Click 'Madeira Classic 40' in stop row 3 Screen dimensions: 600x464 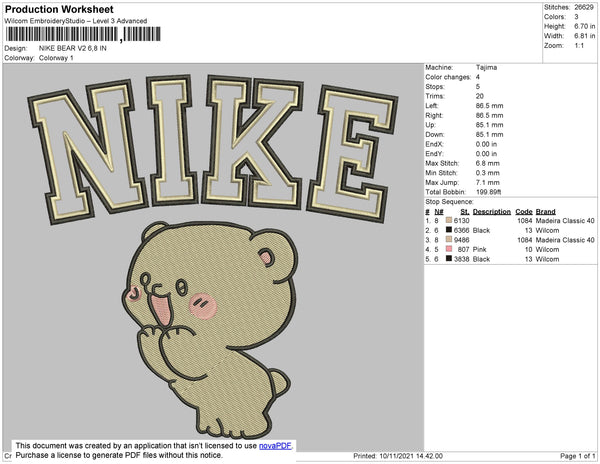pyautogui.click(x=565, y=240)
